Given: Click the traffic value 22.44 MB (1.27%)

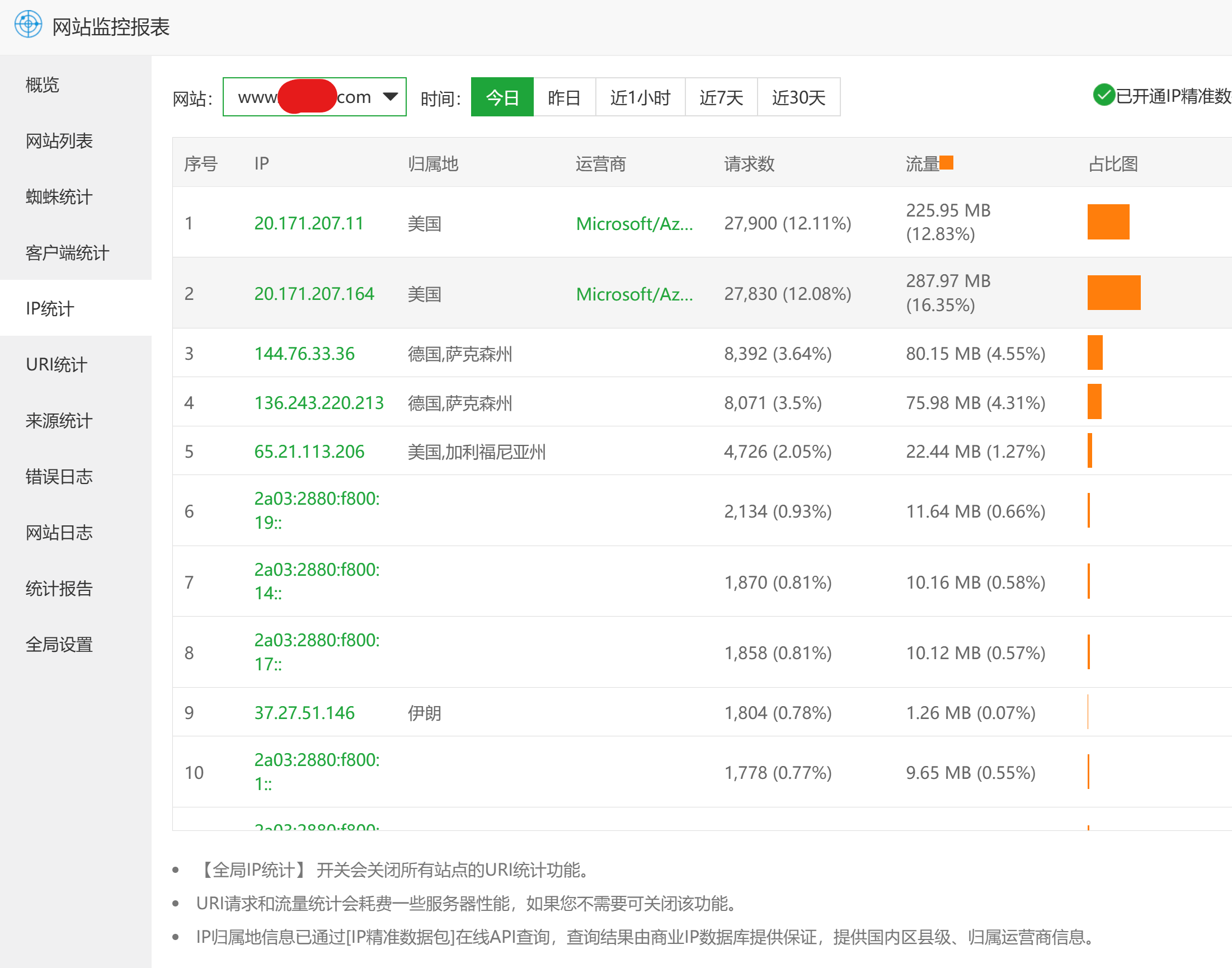Looking at the screenshot, I should click(975, 452).
